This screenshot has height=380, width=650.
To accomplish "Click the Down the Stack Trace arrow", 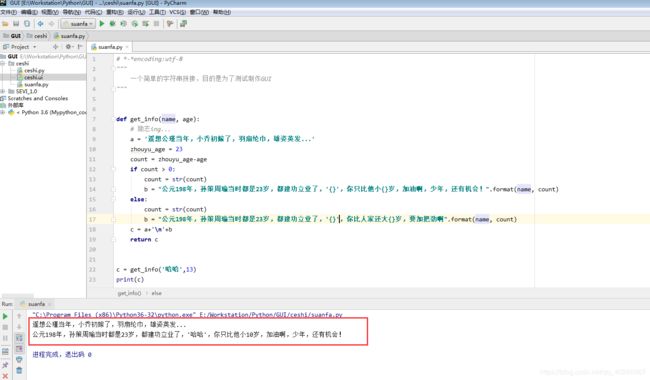I will 19,327.
